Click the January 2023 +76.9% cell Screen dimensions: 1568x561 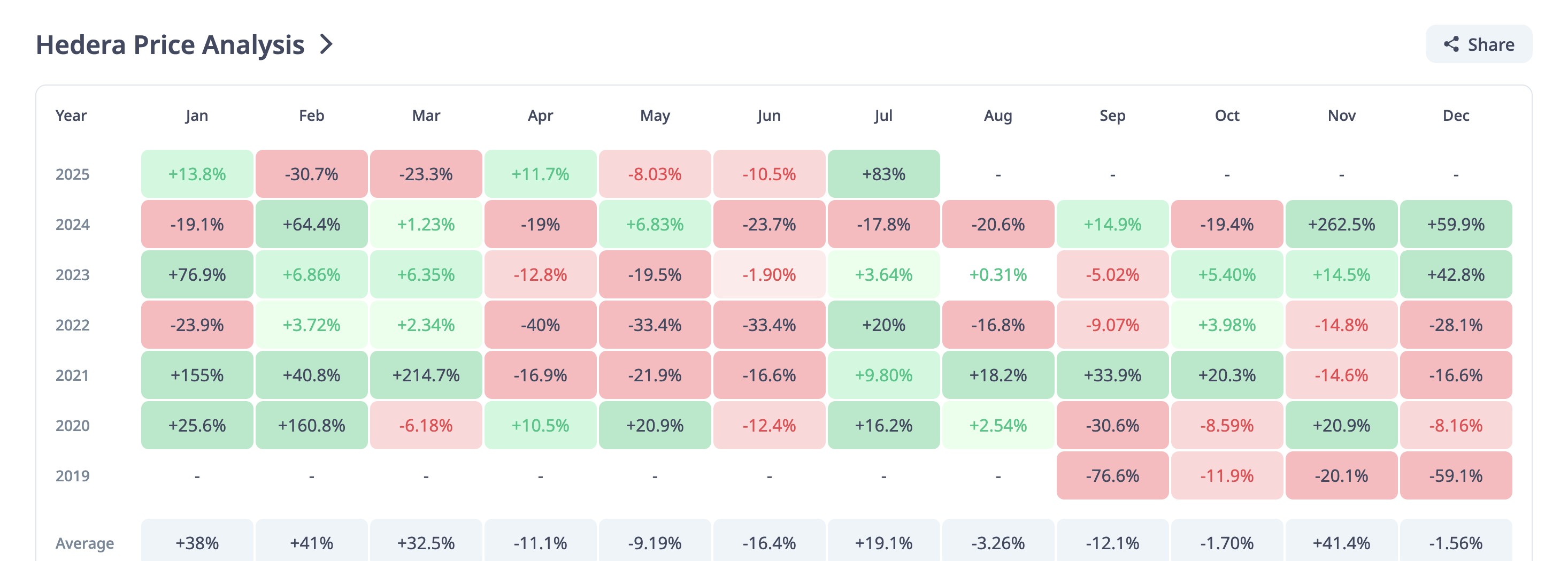[x=197, y=274]
